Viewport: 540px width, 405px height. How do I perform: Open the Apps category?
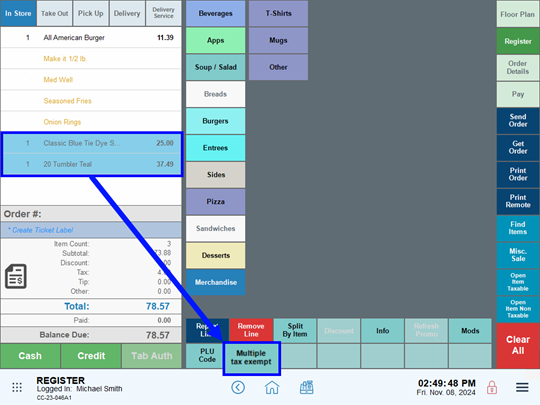click(216, 40)
